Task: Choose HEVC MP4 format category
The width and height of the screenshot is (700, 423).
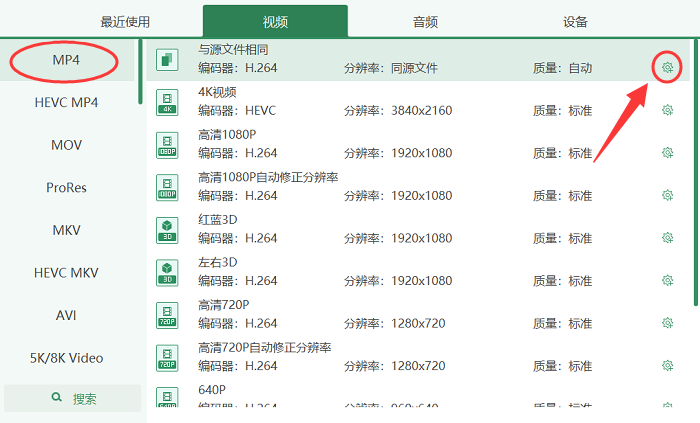Action: [x=66, y=103]
